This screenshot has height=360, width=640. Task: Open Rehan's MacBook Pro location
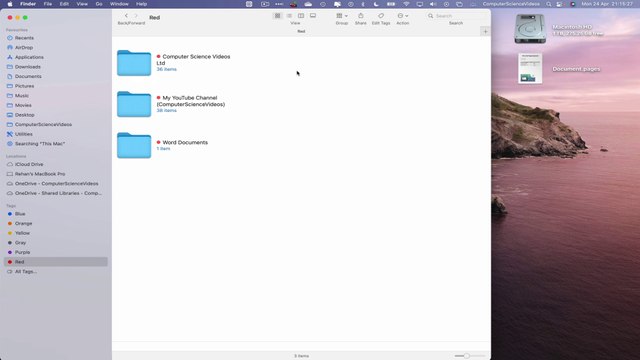click(40, 174)
